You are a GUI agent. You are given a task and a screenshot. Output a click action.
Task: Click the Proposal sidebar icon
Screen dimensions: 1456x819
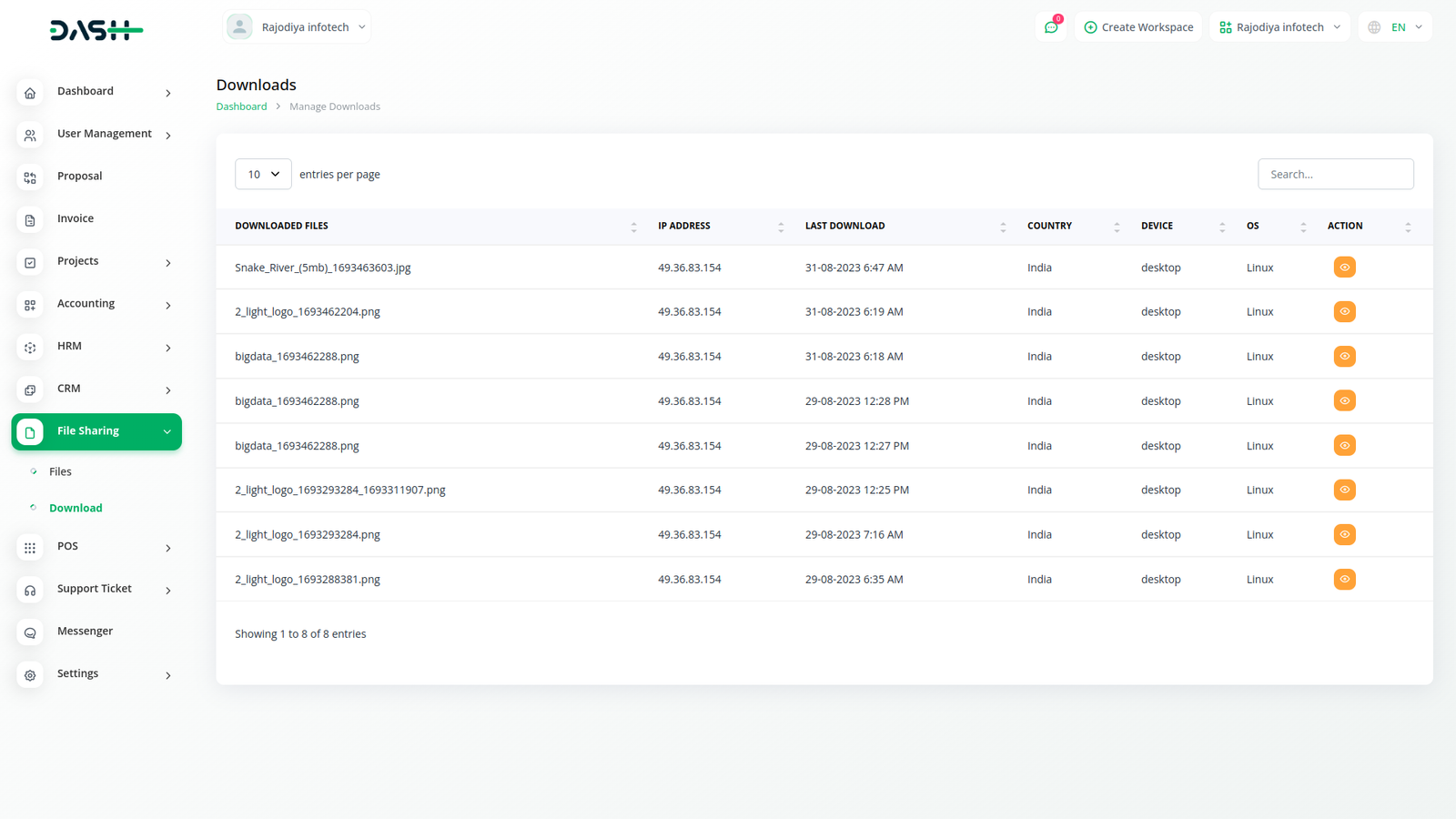tap(30, 177)
